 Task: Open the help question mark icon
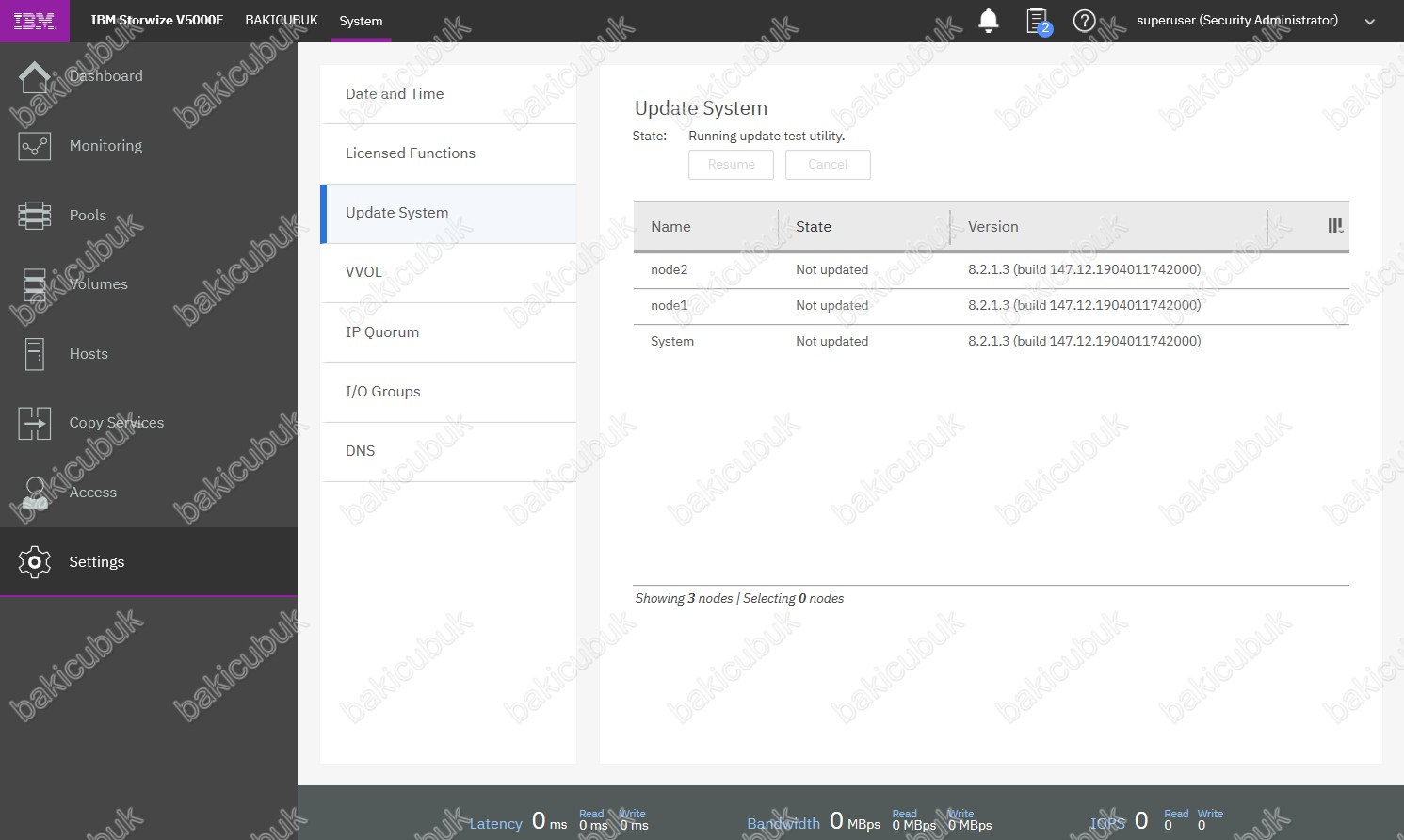pyautogui.click(x=1084, y=21)
